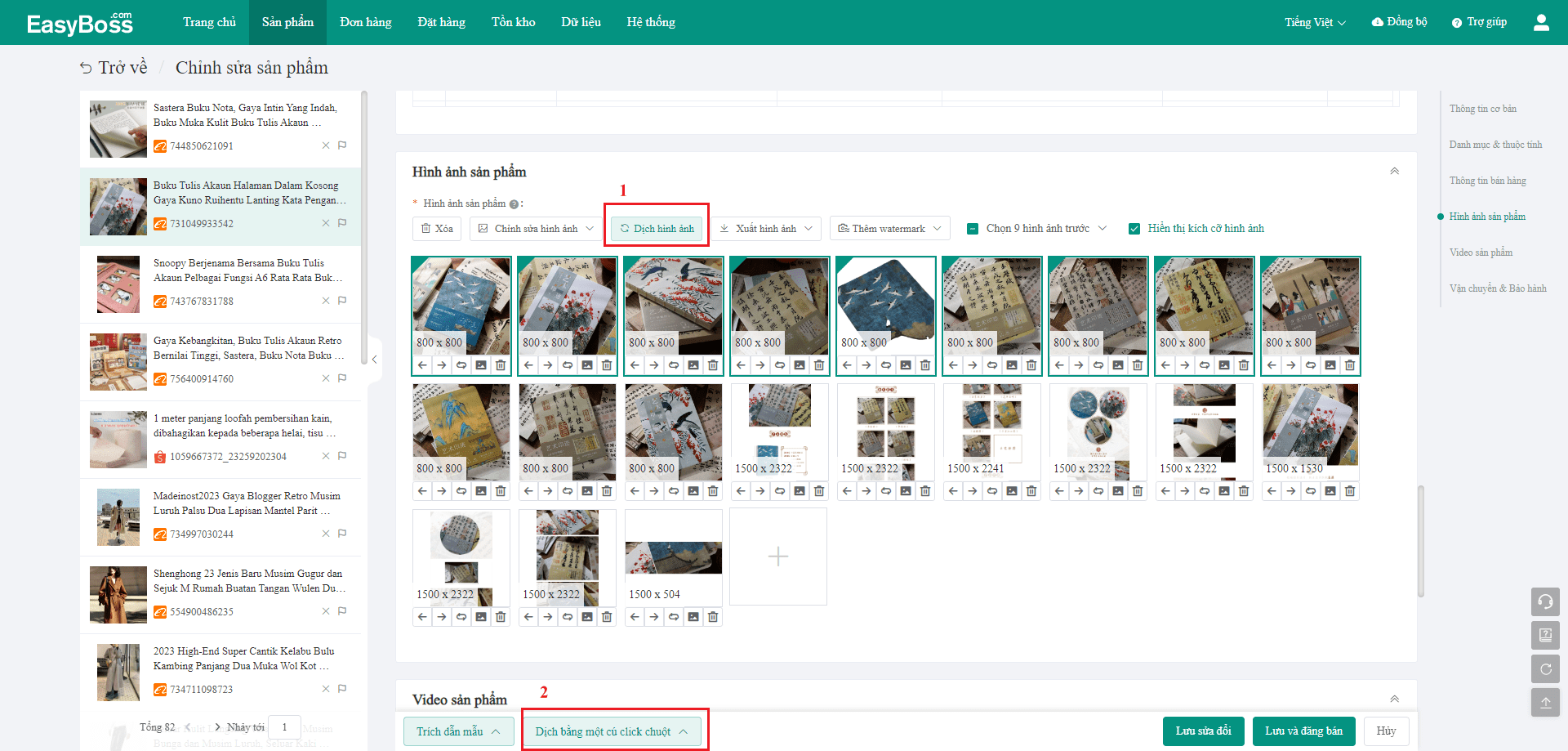
Task: Open image editor for 1500 x 504 image
Action: 693,617
